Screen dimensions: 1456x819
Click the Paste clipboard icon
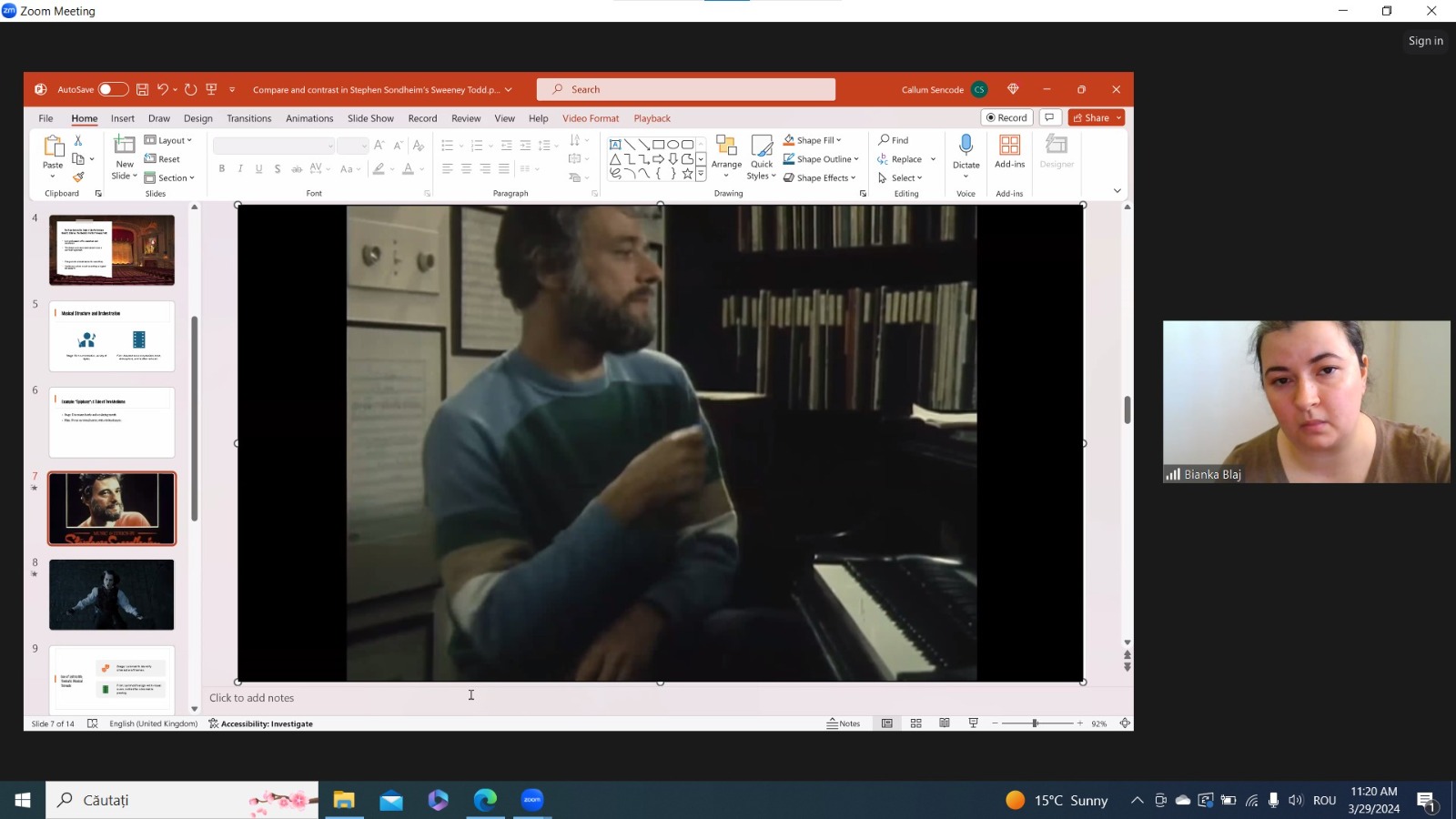53,146
